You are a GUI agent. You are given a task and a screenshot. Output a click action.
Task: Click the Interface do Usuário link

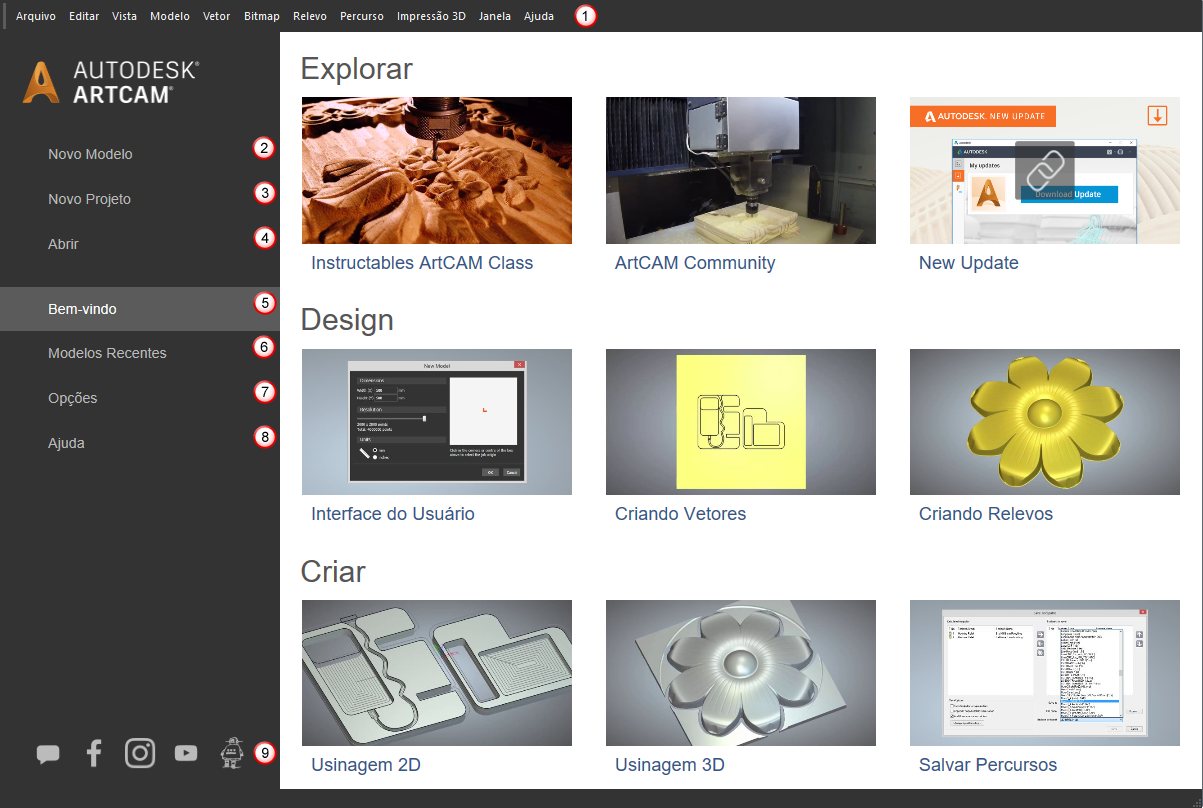[393, 514]
